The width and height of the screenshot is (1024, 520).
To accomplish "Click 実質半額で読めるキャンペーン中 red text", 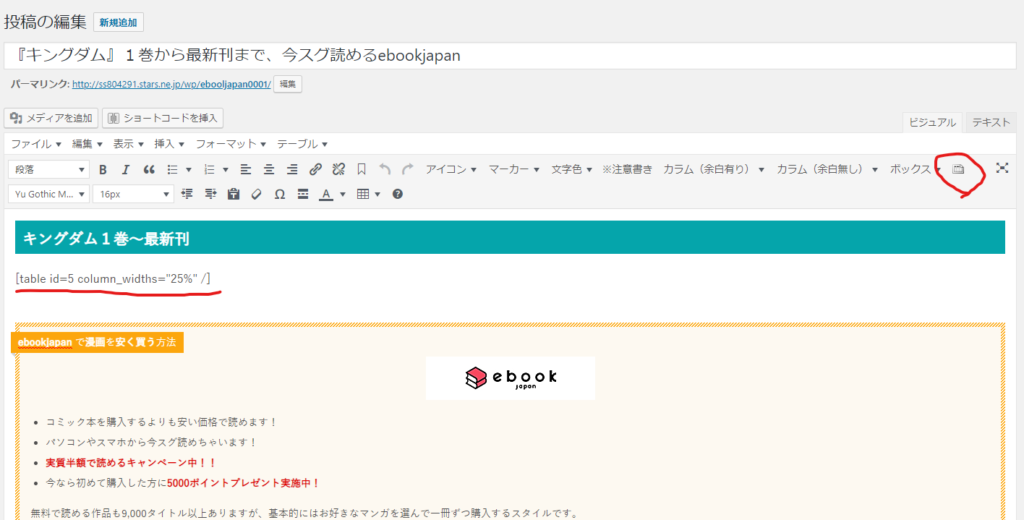I will tap(131, 463).
